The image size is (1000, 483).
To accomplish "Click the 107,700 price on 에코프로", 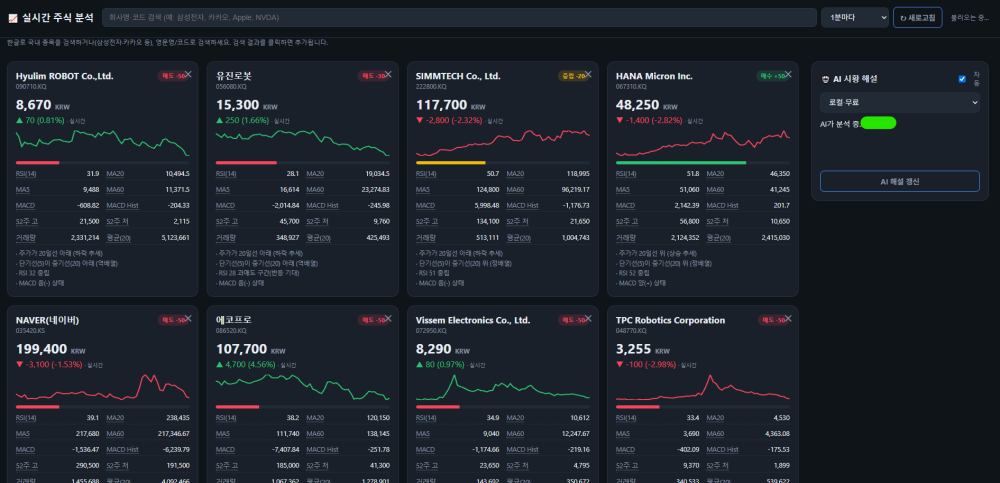I will 242,349.
